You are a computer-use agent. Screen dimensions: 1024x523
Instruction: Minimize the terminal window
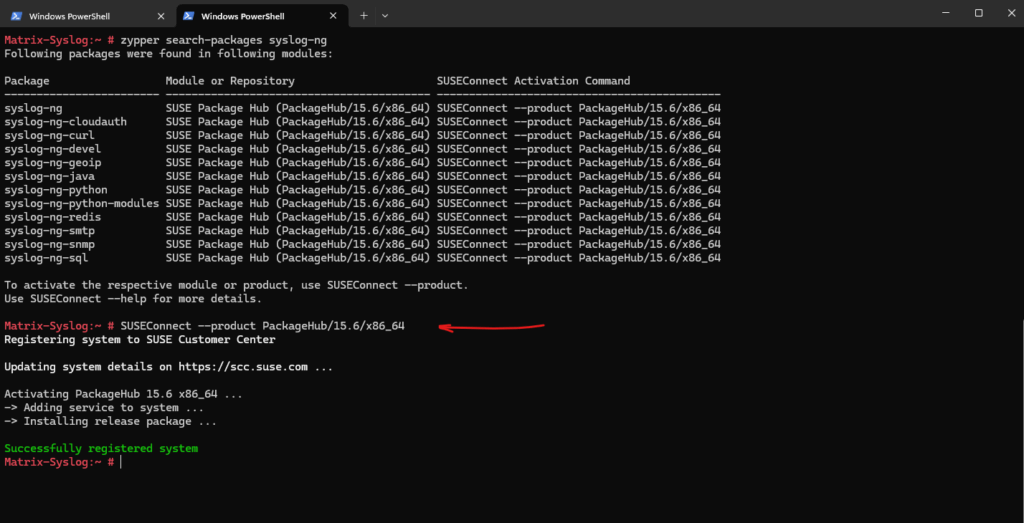coord(945,12)
